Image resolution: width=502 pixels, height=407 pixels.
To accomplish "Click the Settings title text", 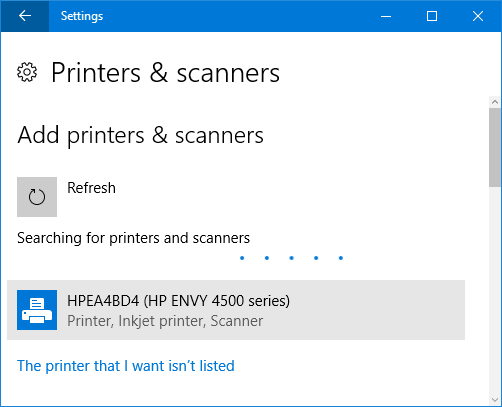I will pyautogui.click(x=82, y=16).
